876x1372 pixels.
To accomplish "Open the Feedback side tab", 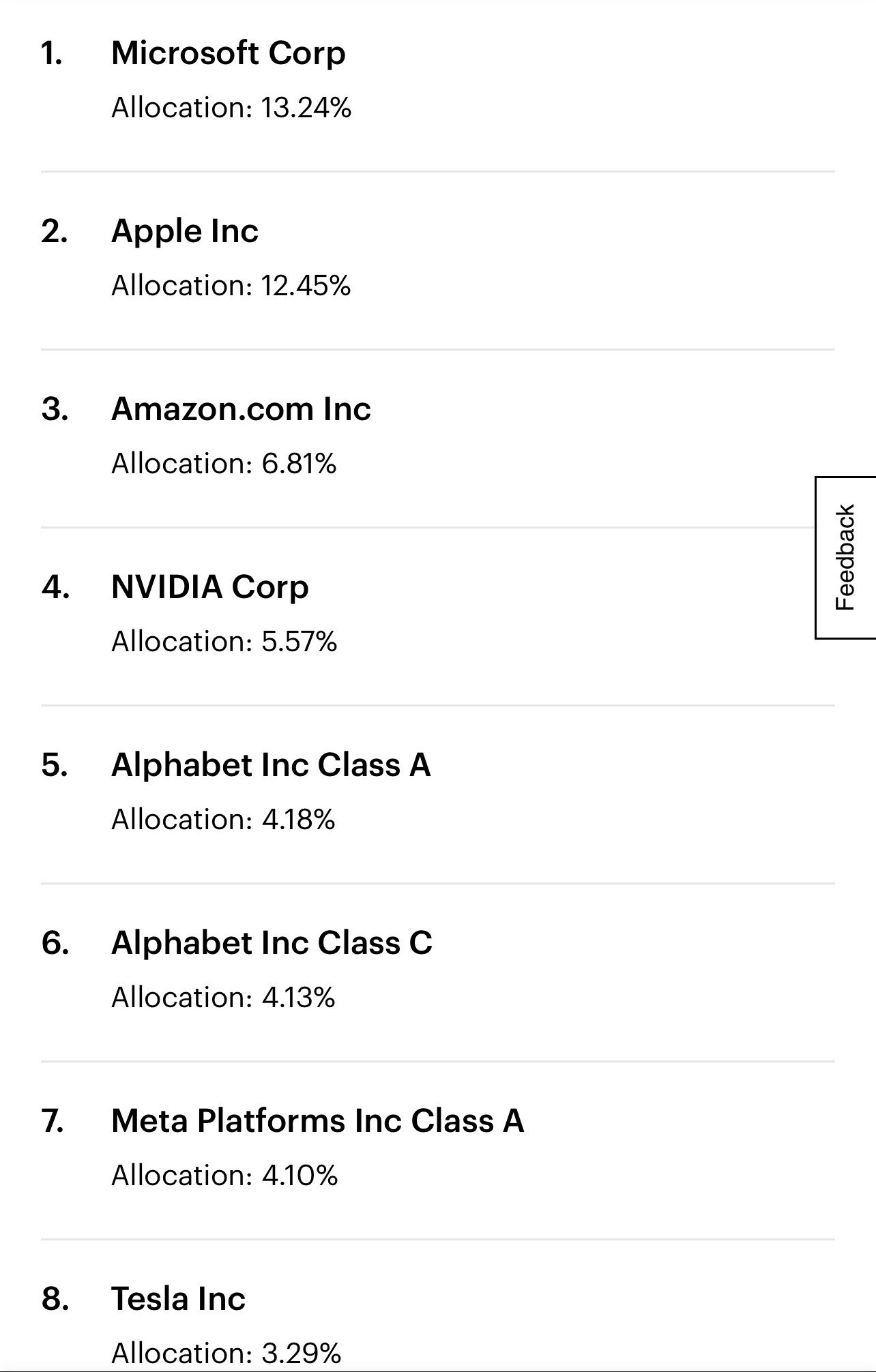I will tap(845, 557).
